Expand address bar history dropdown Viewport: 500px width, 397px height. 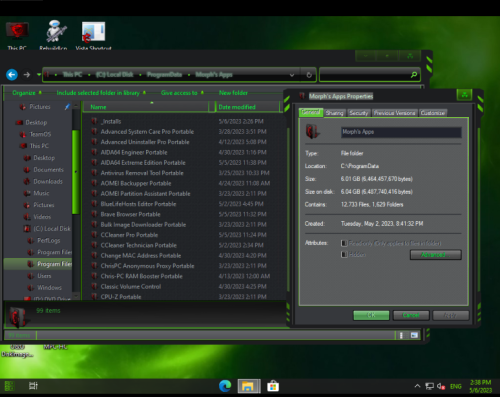(x=292, y=75)
